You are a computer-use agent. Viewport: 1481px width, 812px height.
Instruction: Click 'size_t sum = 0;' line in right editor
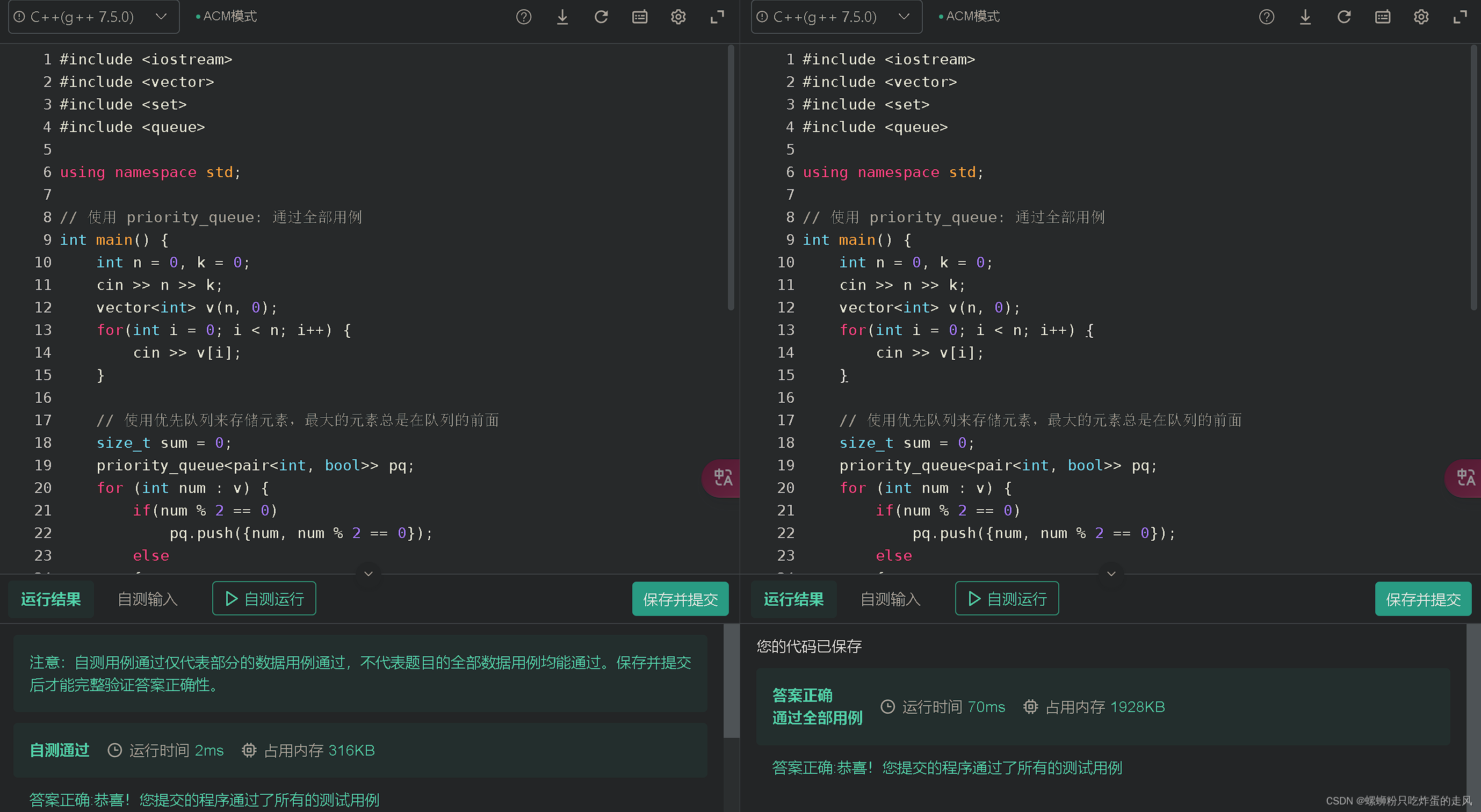click(x=907, y=443)
